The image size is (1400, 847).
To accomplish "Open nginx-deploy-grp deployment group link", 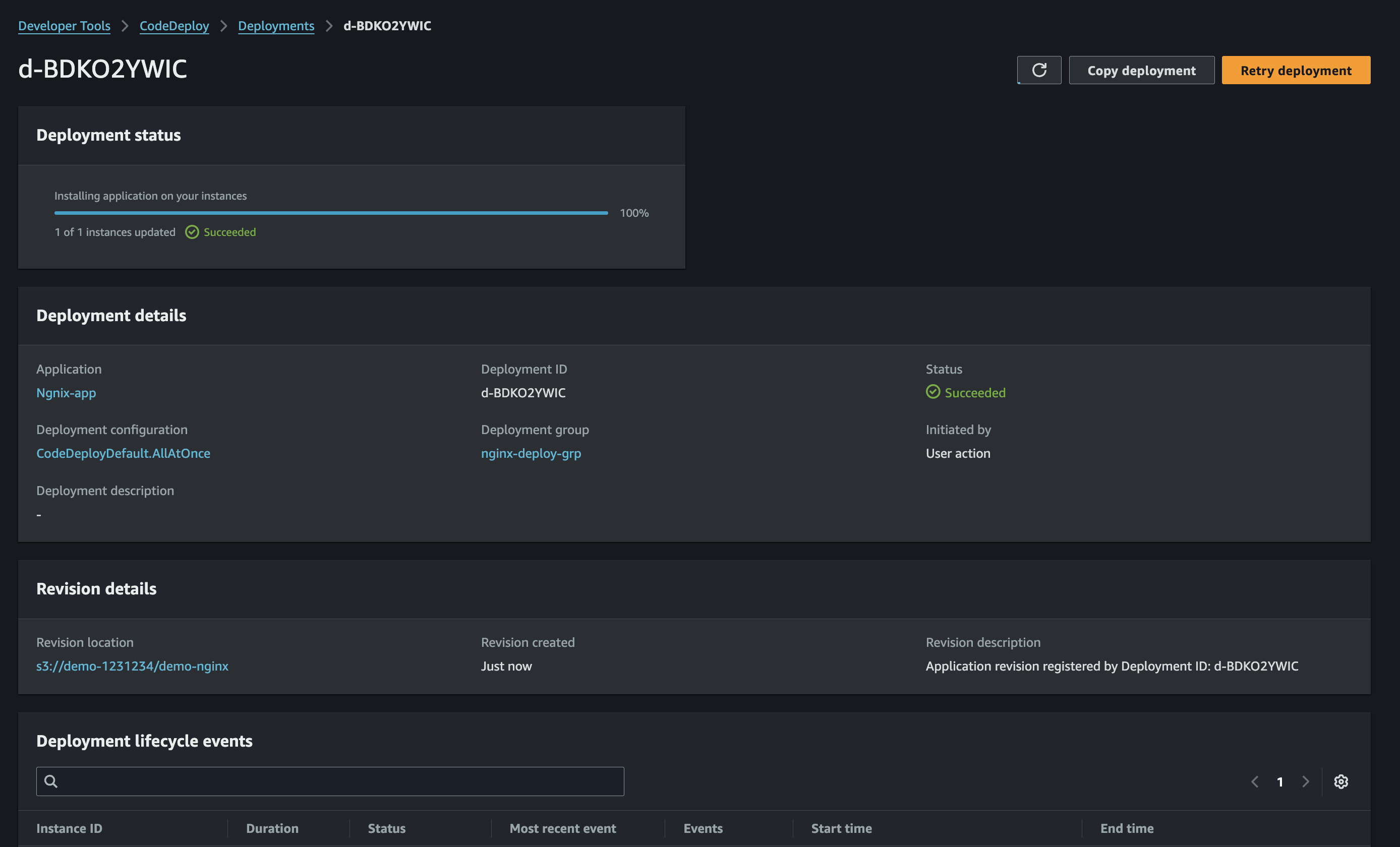I will click(531, 453).
